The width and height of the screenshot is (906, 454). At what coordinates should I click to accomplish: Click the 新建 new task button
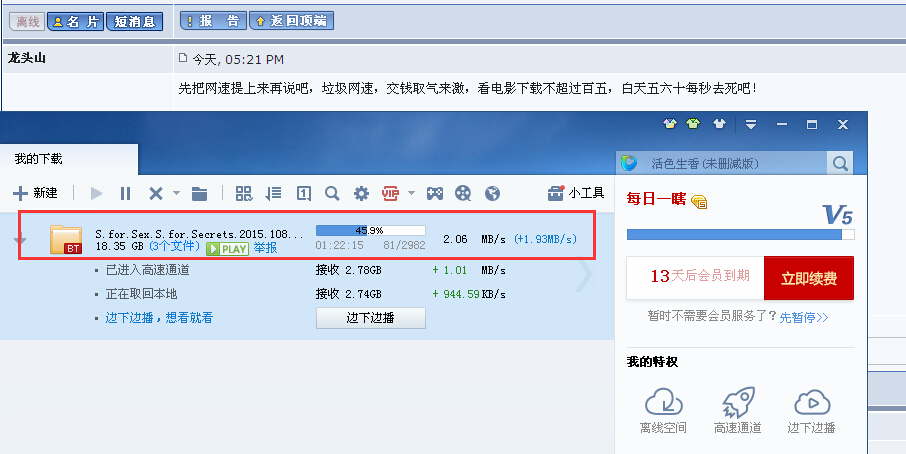(35, 193)
